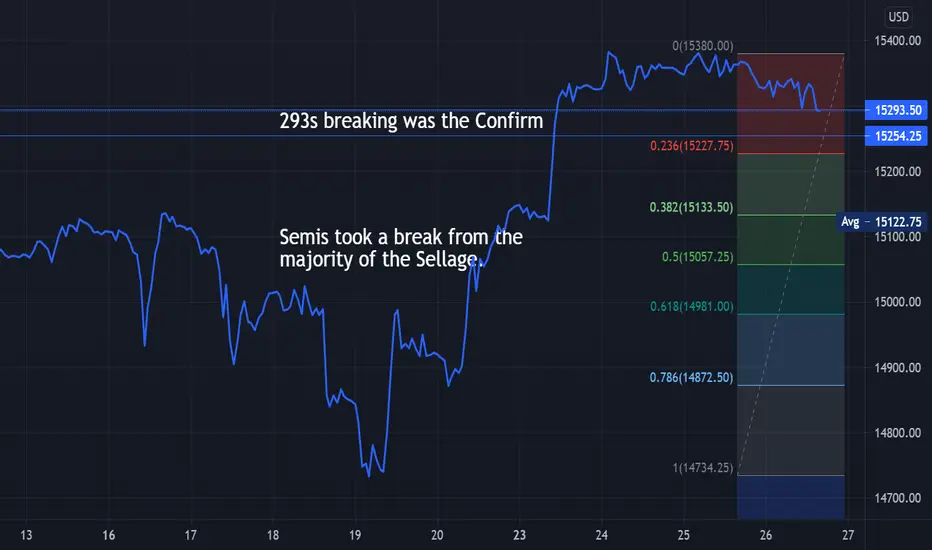
Task: Click date 26 on the time axis
Action: click(766, 535)
